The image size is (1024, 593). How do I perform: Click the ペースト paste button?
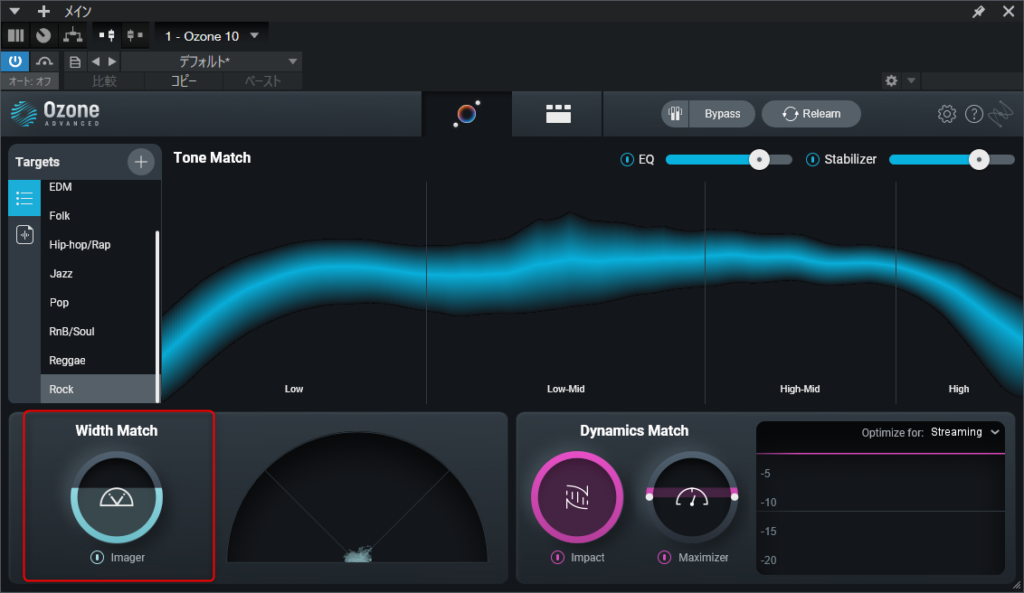tap(263, 81)
